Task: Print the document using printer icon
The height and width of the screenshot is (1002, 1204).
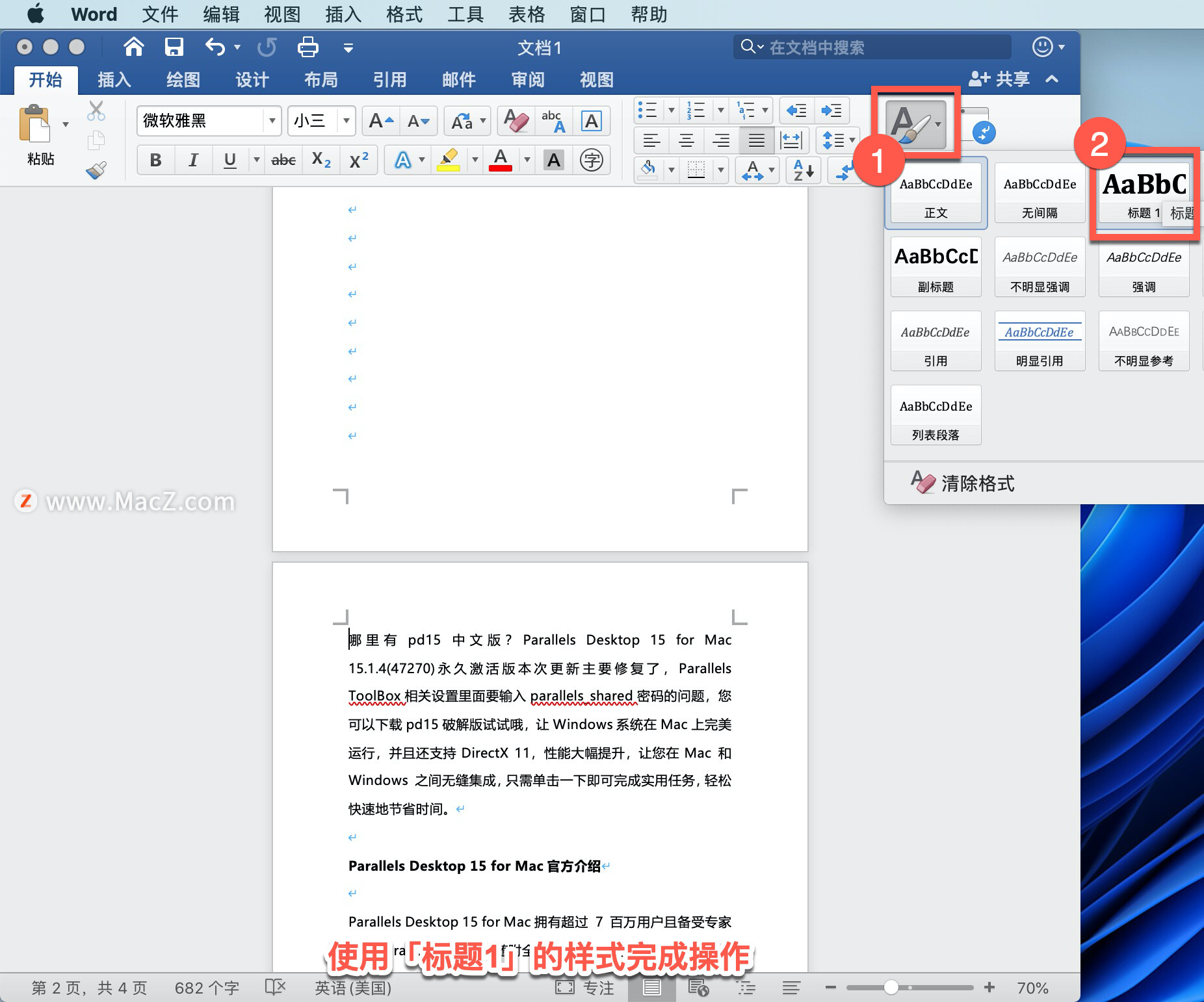Action: click(308, 47)
